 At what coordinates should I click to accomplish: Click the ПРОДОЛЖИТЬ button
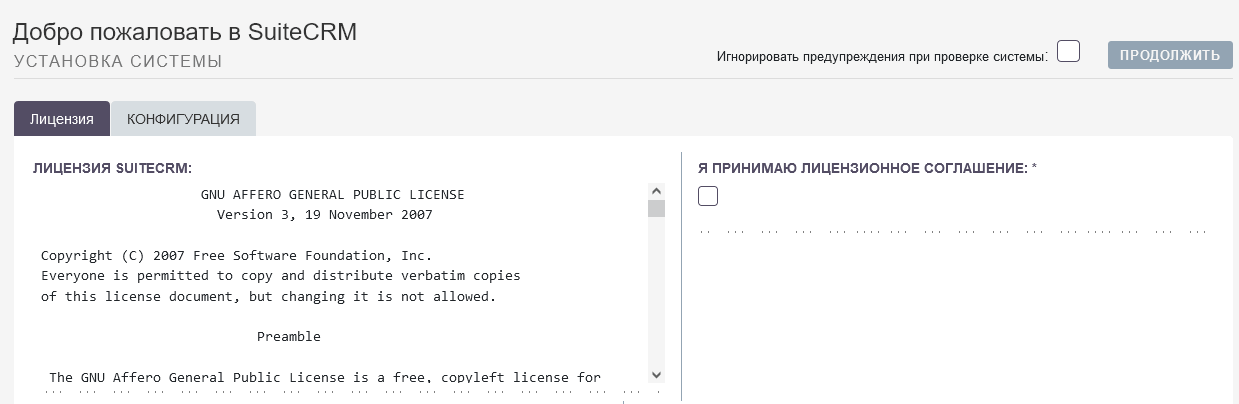click(1169, 55)
